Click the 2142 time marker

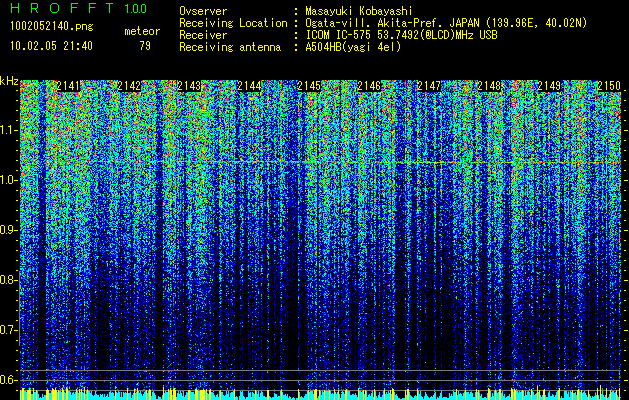coord(129,86)
